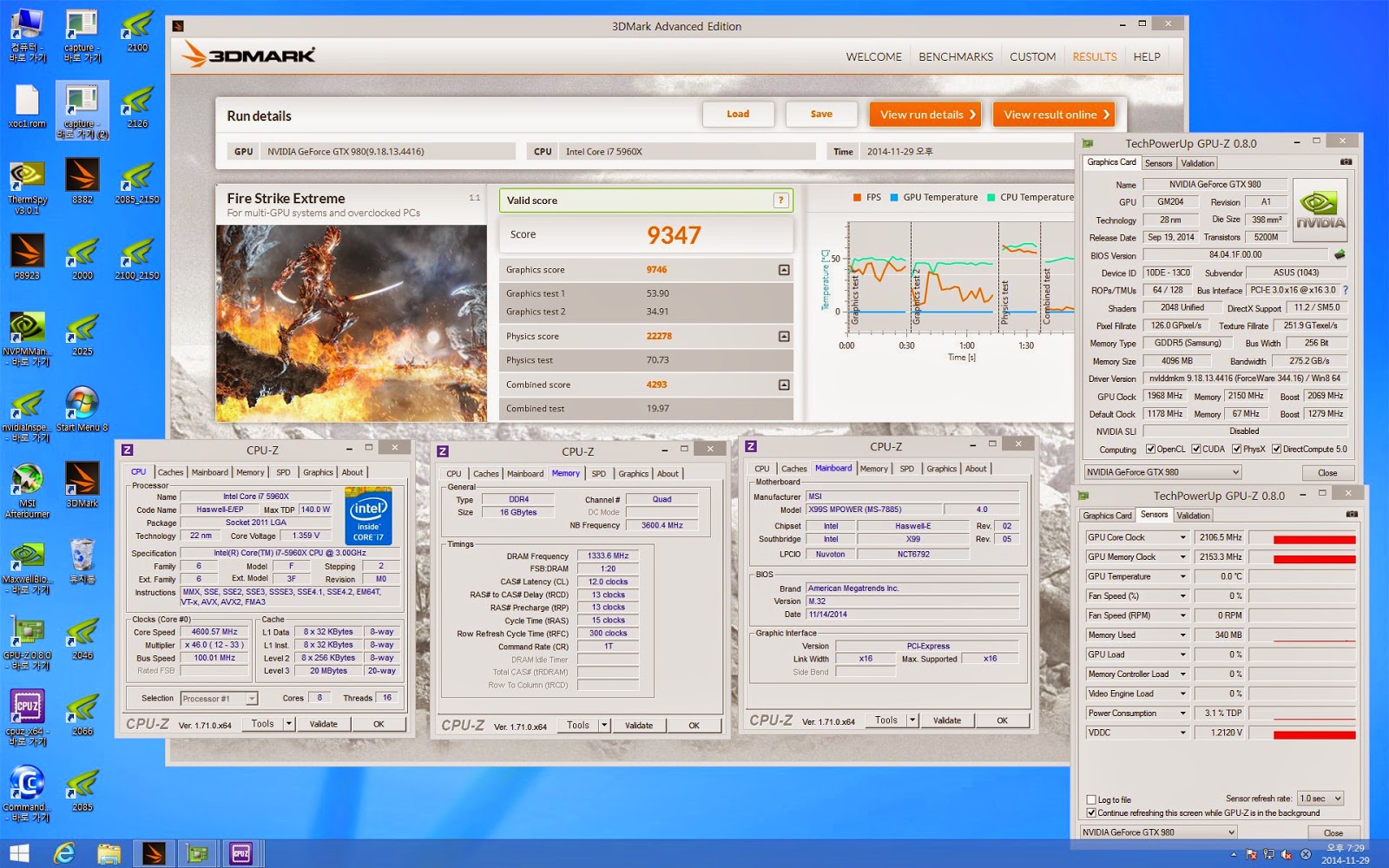1389x868 pixels.
Task: Click the GPU Core Clock red sensor graph
Action: coord(1302,537)
